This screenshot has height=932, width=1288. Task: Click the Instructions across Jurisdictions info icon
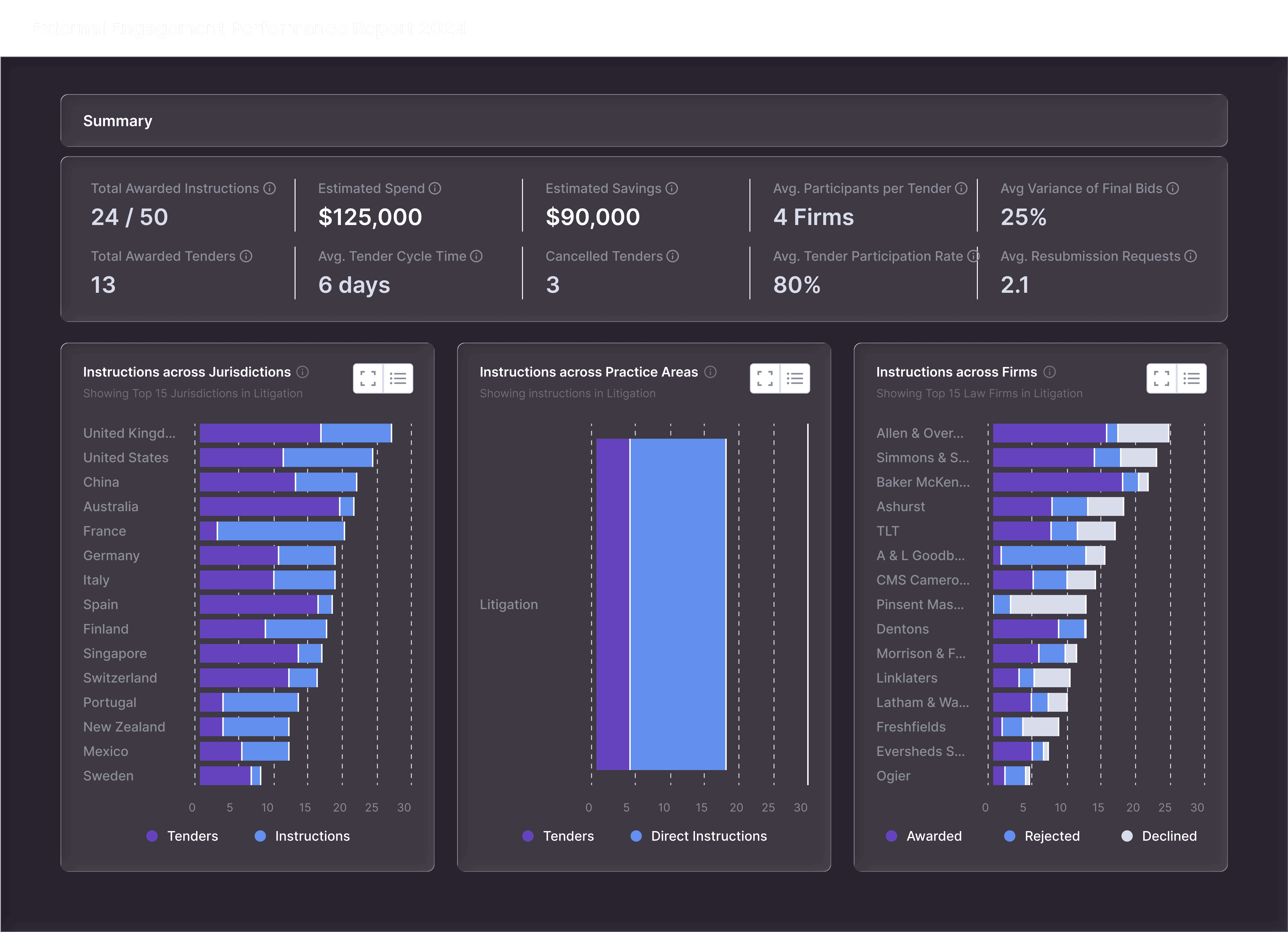point(303,372)
